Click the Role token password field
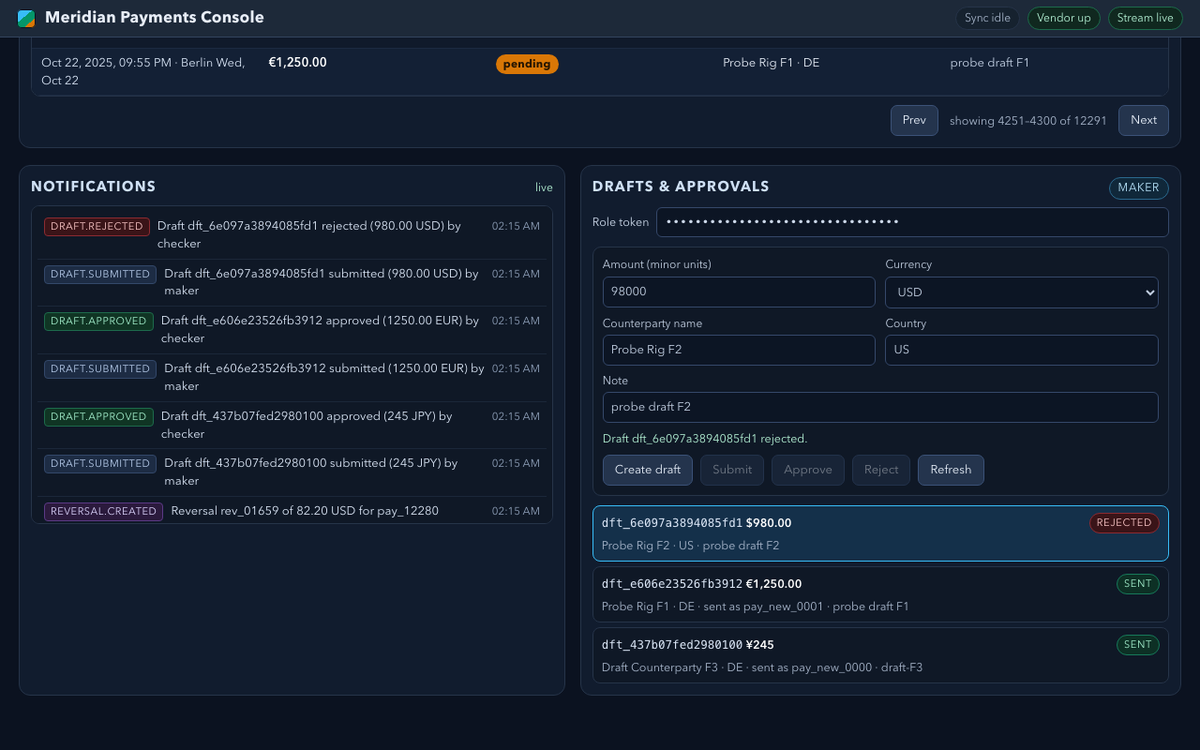 pos(912,222)
